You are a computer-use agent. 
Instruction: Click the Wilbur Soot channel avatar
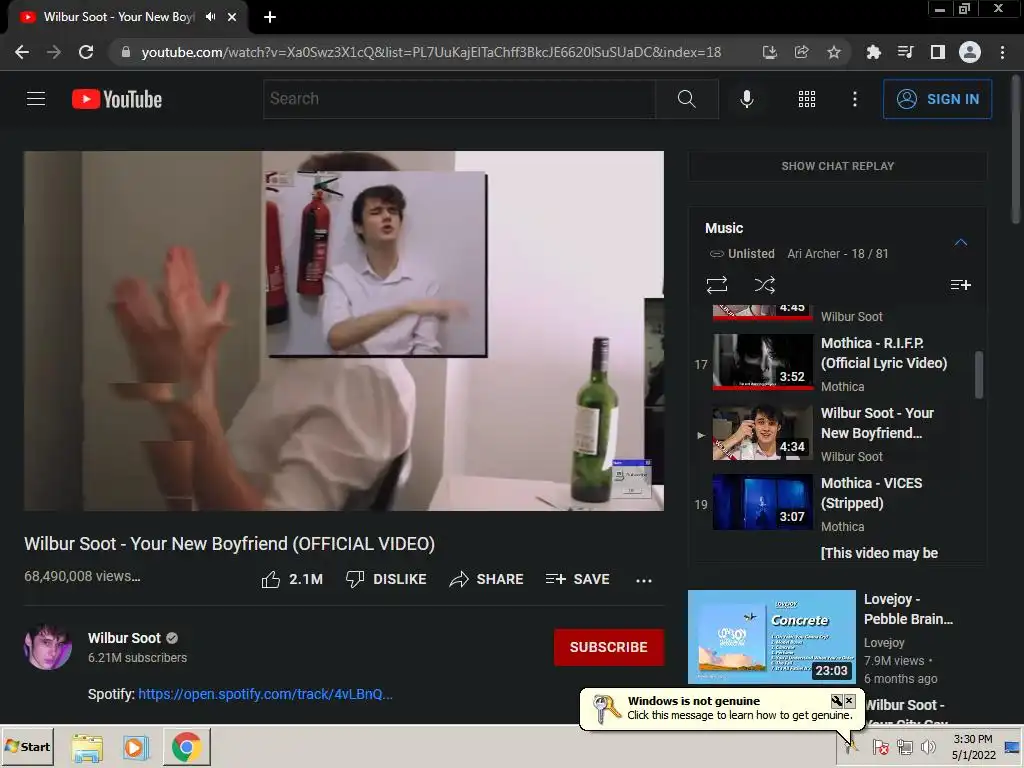pos(48,647)
